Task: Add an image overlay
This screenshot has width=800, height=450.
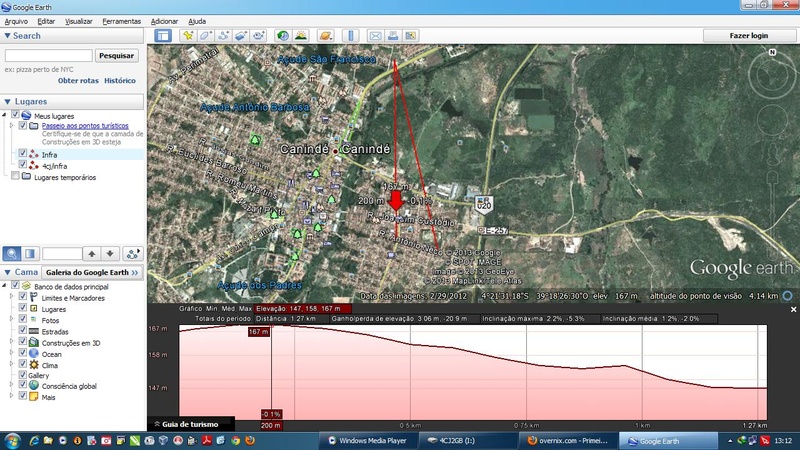Action: [241, 36]
